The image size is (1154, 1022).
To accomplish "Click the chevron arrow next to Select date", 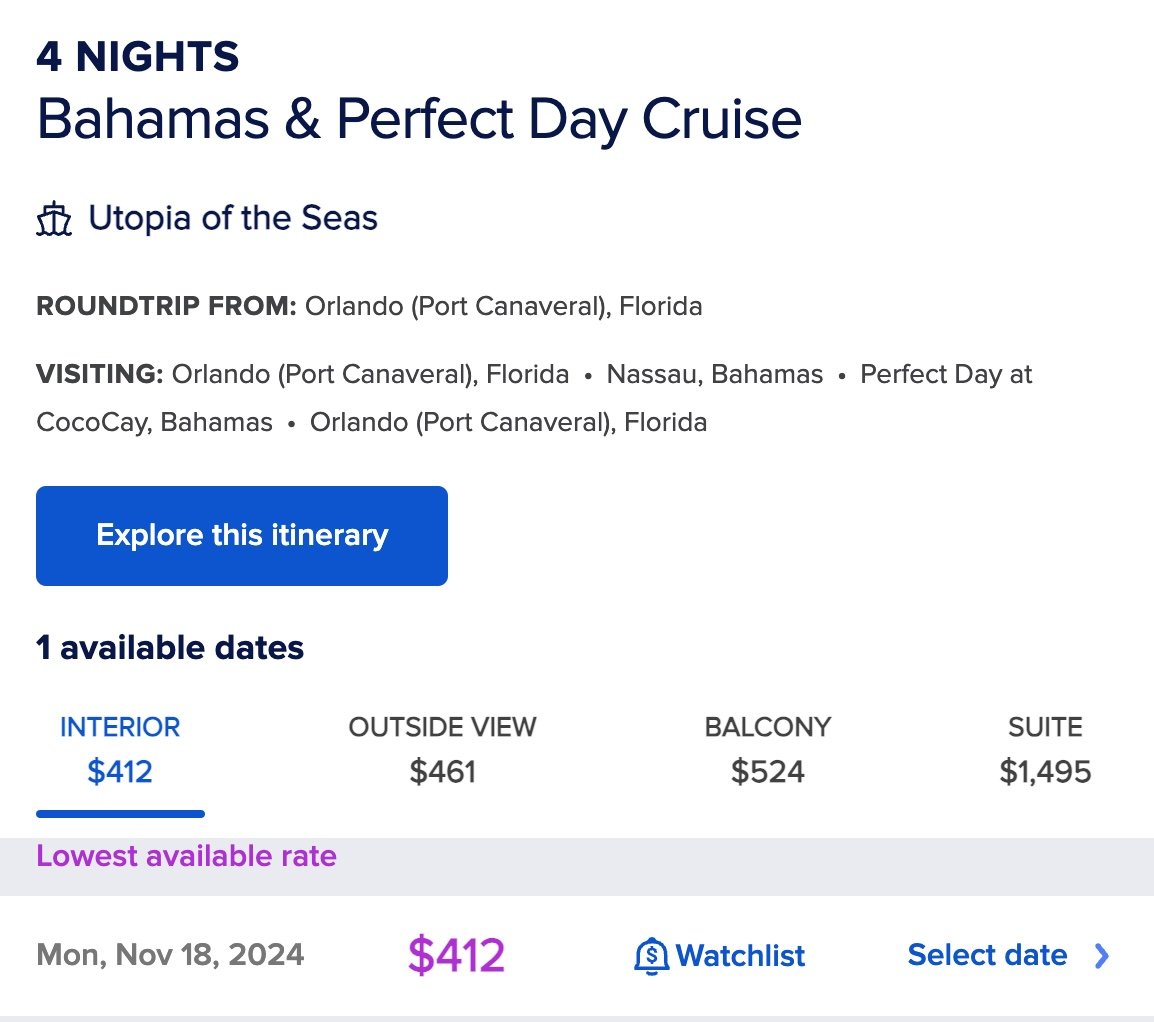I will tap(1101, 956).
